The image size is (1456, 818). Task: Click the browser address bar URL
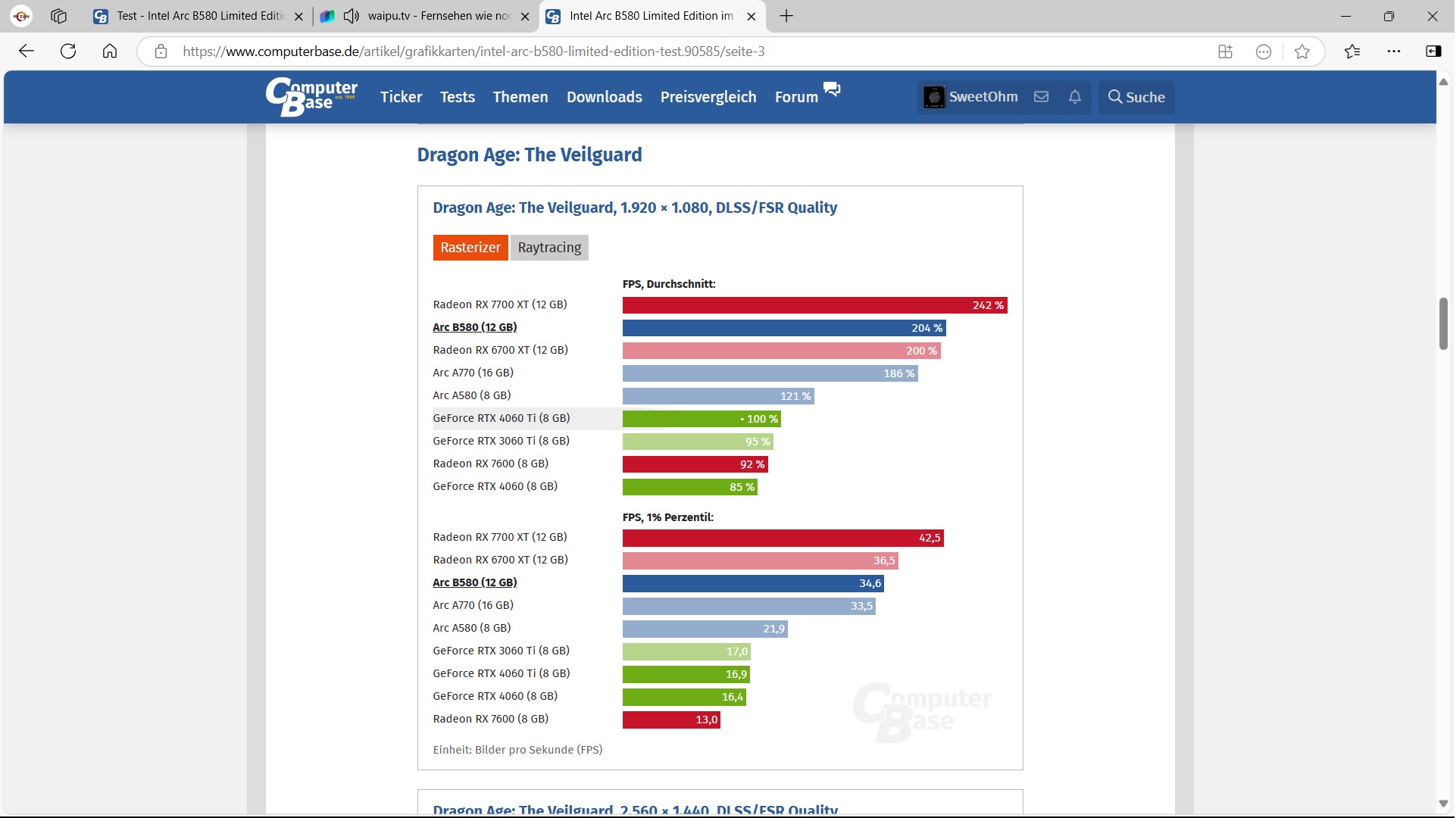tap(473, 52)
